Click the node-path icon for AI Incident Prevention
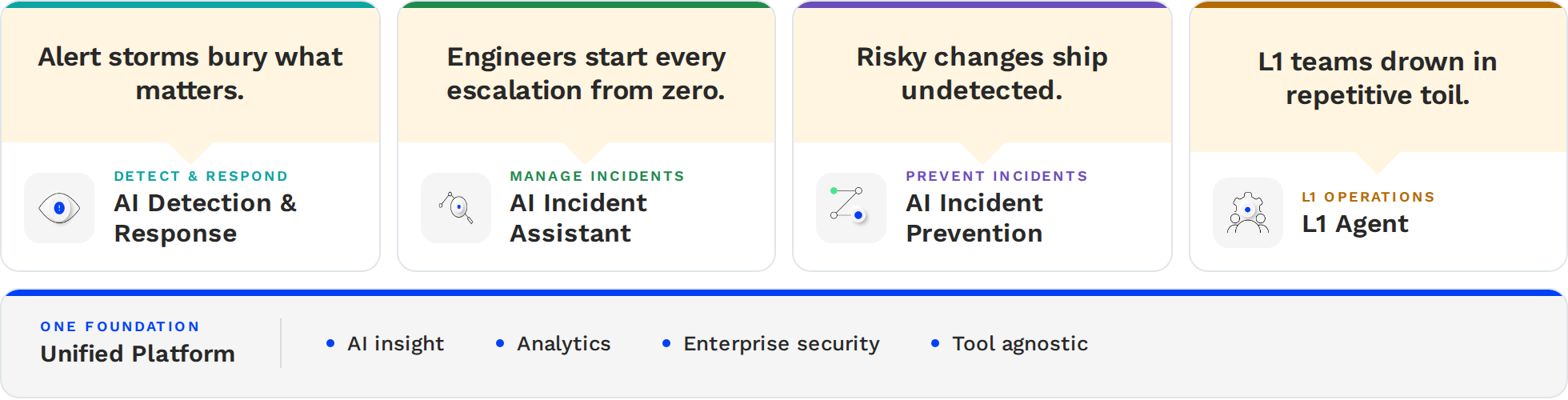The height and width of the screenshot is (400, 1568). [x=851, y=208]
